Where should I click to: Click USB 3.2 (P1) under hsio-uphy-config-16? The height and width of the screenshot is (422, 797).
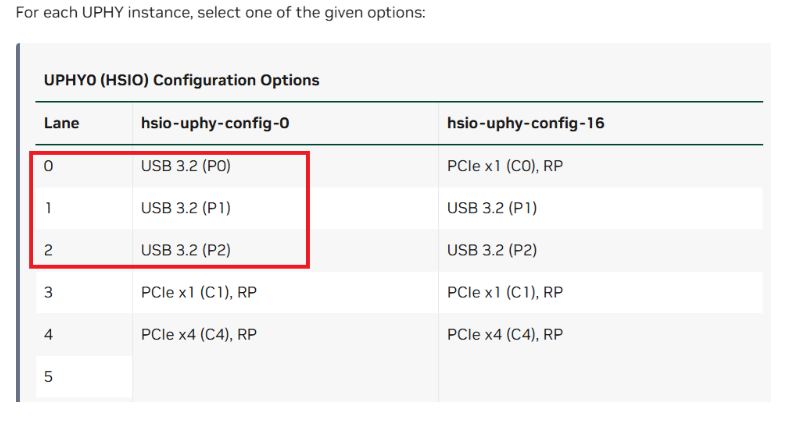[492, 208]
